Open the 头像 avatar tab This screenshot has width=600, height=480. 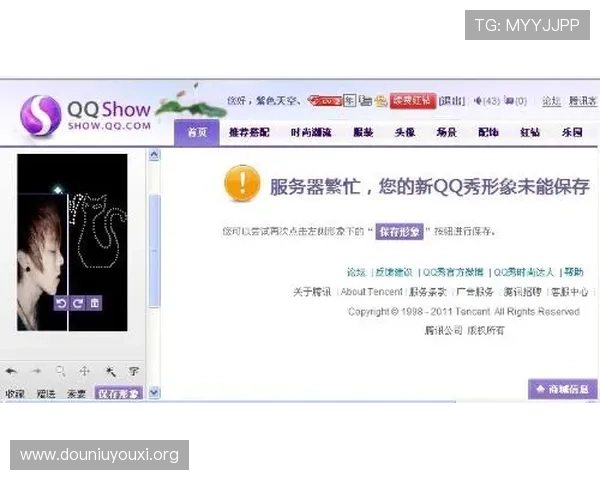405,132
